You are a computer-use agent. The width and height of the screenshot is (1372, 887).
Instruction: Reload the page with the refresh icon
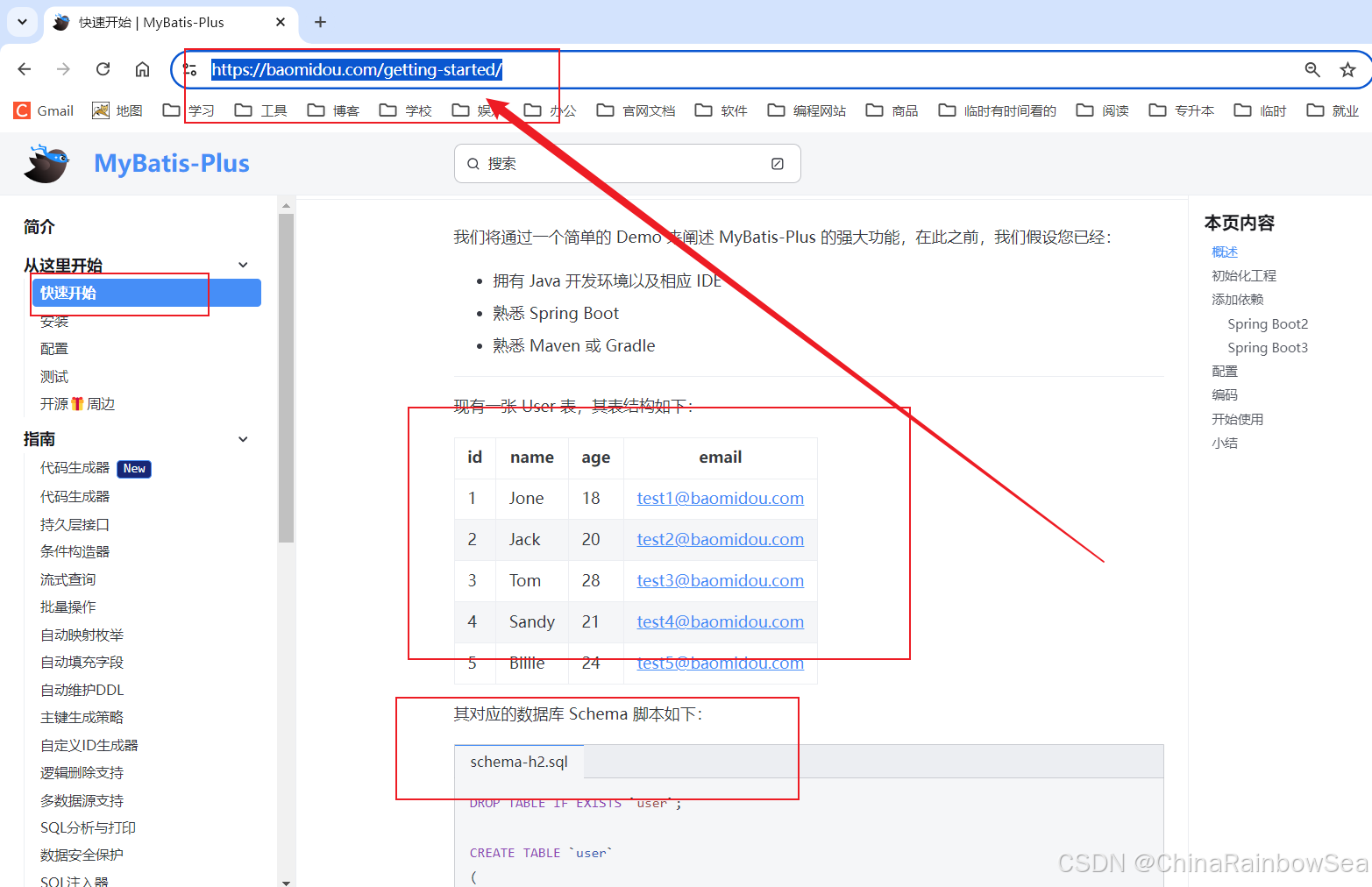(103, 69)
